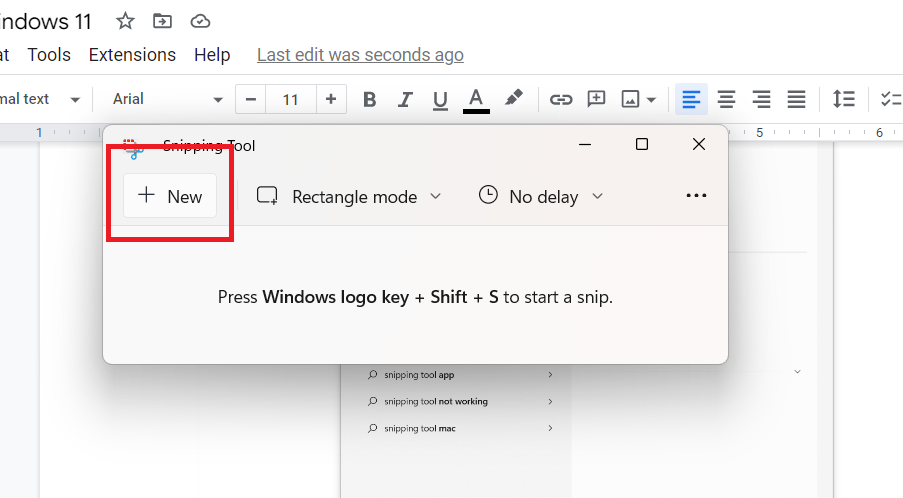Minimize the Snipping Tool window
Screen dimensions: 903x498
pyautogui.click(x=585, y=145)
